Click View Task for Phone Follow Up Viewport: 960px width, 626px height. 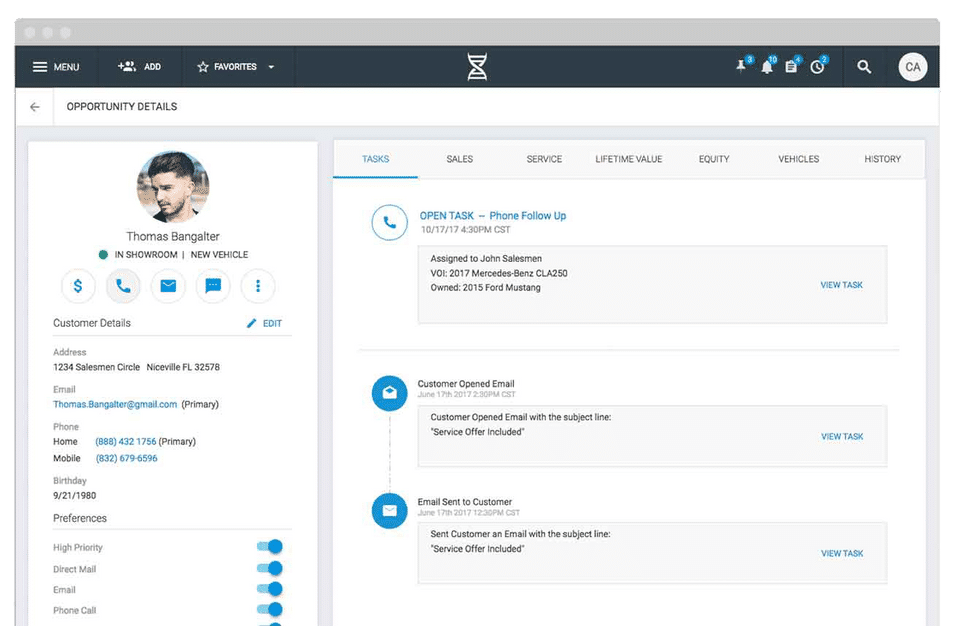coord(841,285)
